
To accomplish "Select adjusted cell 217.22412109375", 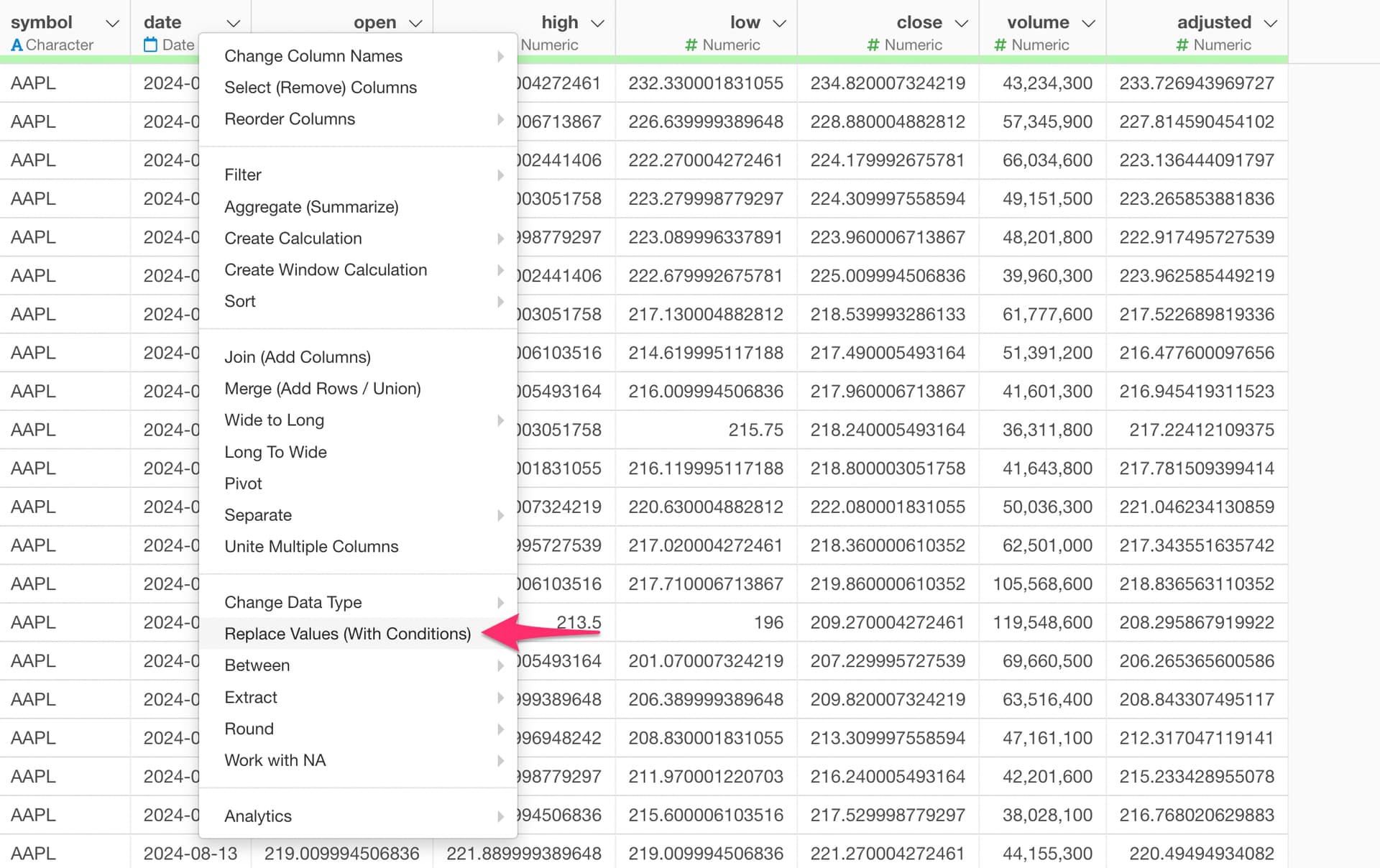I will pyautogui.click(x=1197, y=430).
